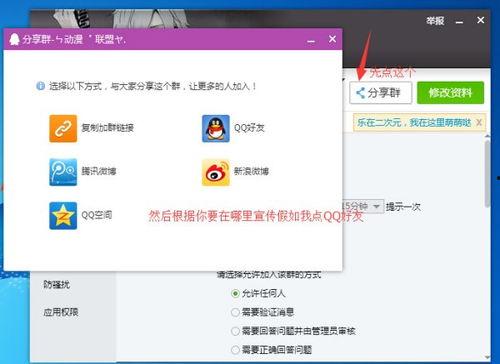The image size is (500, 364).
Task: Click the 分享群 button
Action: point(380,93)
